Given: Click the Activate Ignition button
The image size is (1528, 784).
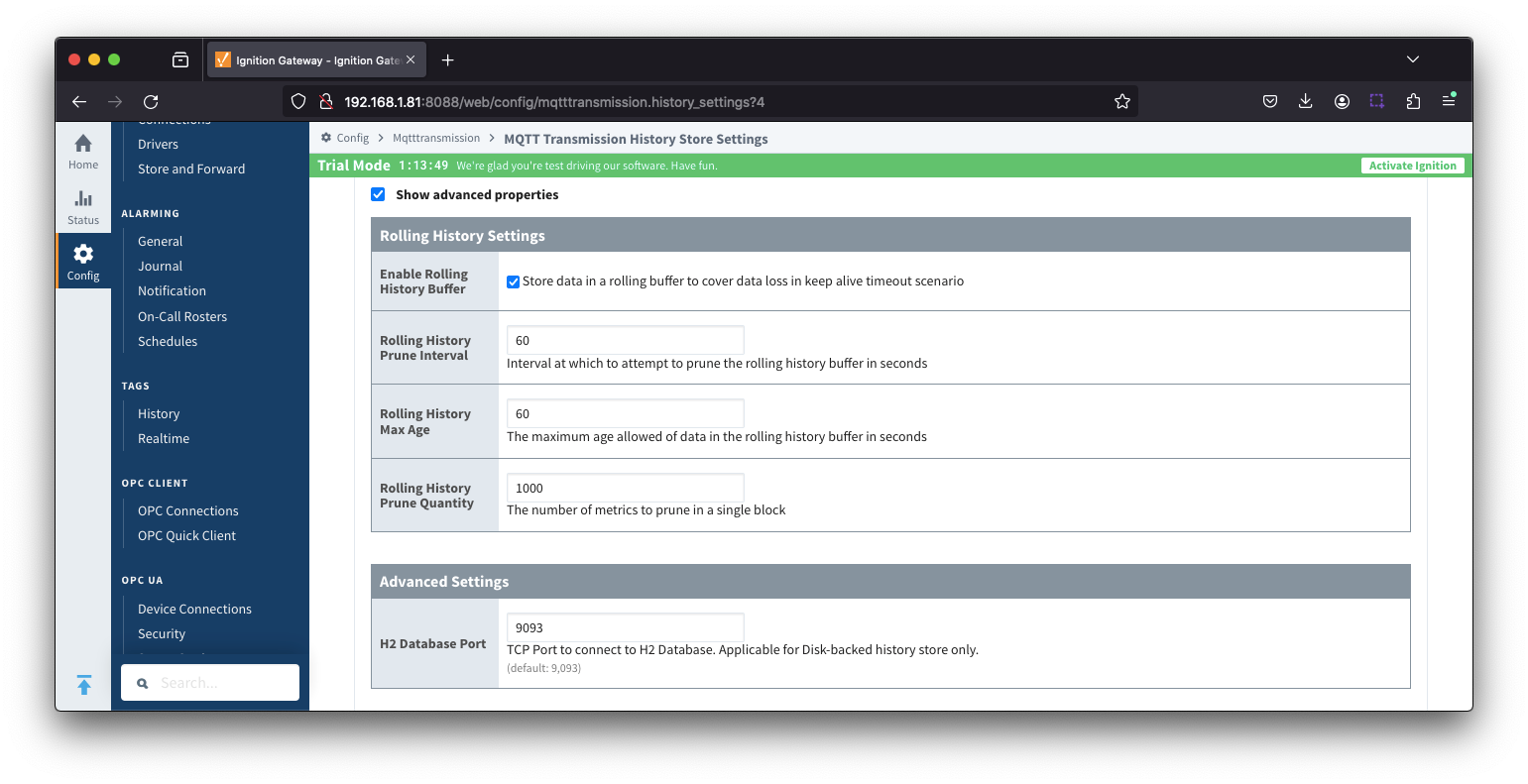Looking at the screenshot, I should (1412, 166).
